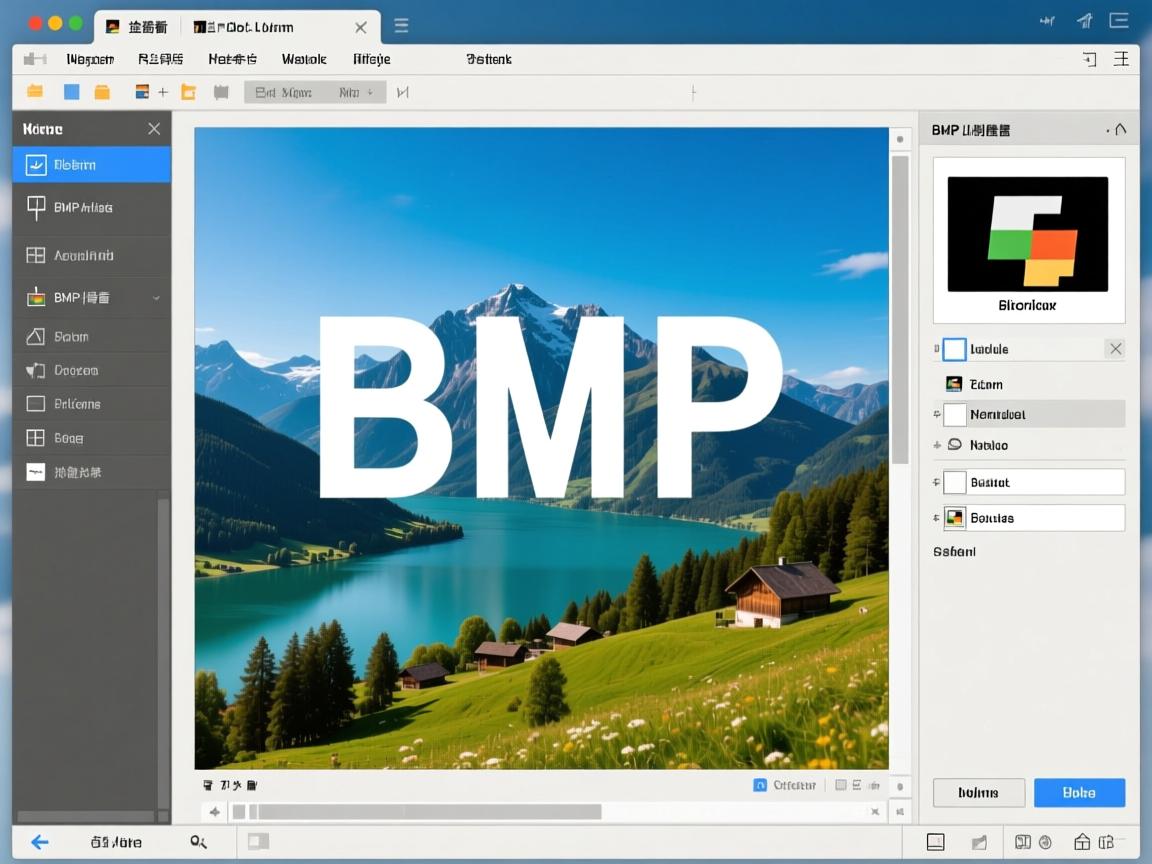
Task: Open the Westole menu in menu bar
Action: tap(303, 59)
